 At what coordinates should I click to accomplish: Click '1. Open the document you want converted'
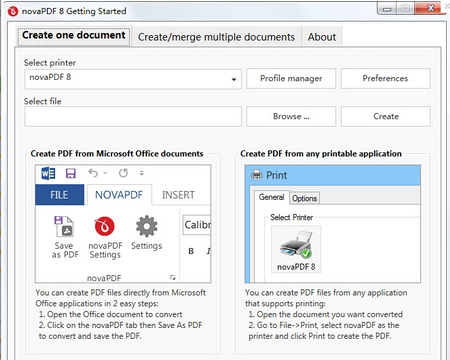[x=326, y=314]
